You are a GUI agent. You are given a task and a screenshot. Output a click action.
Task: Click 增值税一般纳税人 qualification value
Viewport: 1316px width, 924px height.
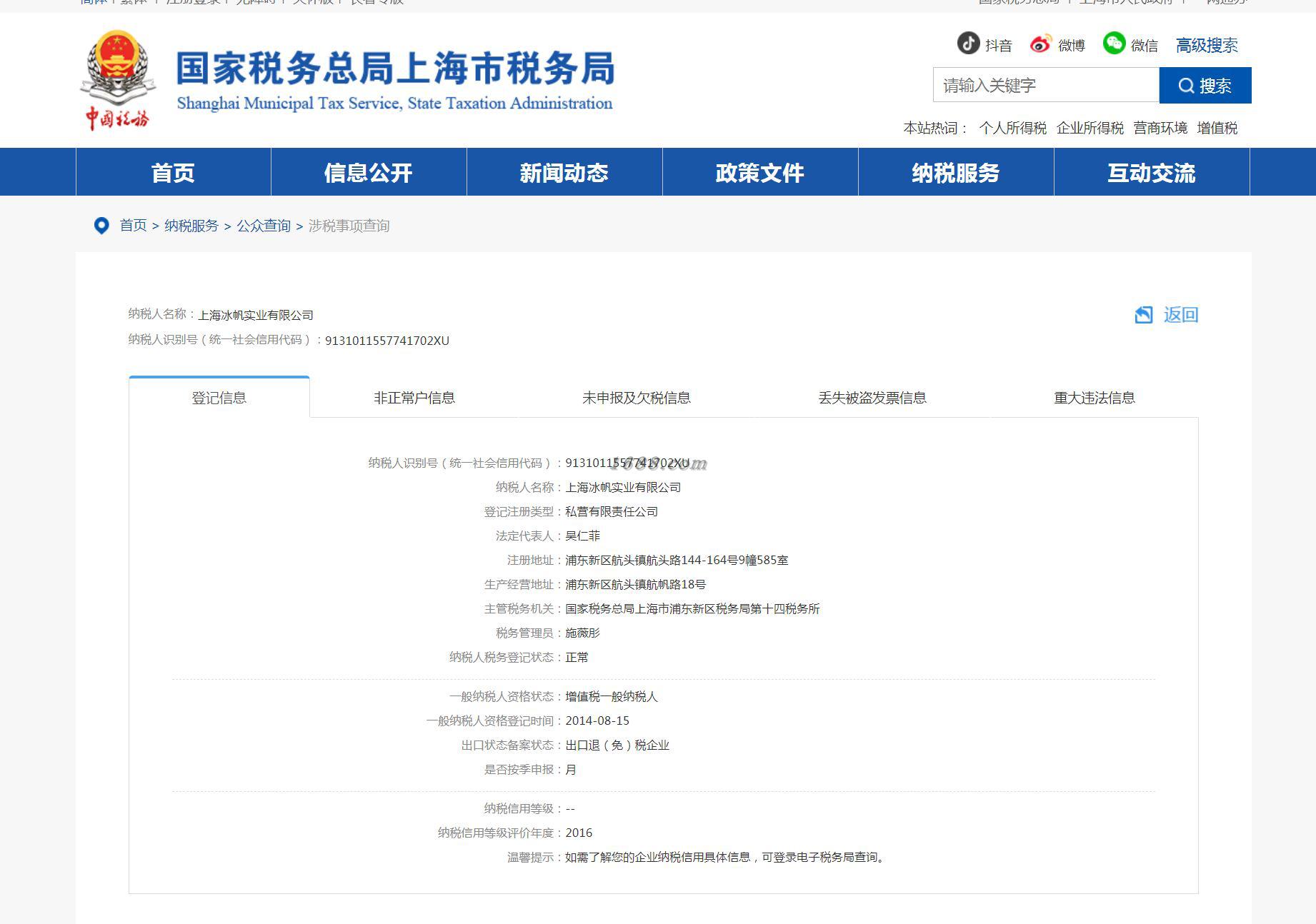pyautogui.click(x=612, y=696)
